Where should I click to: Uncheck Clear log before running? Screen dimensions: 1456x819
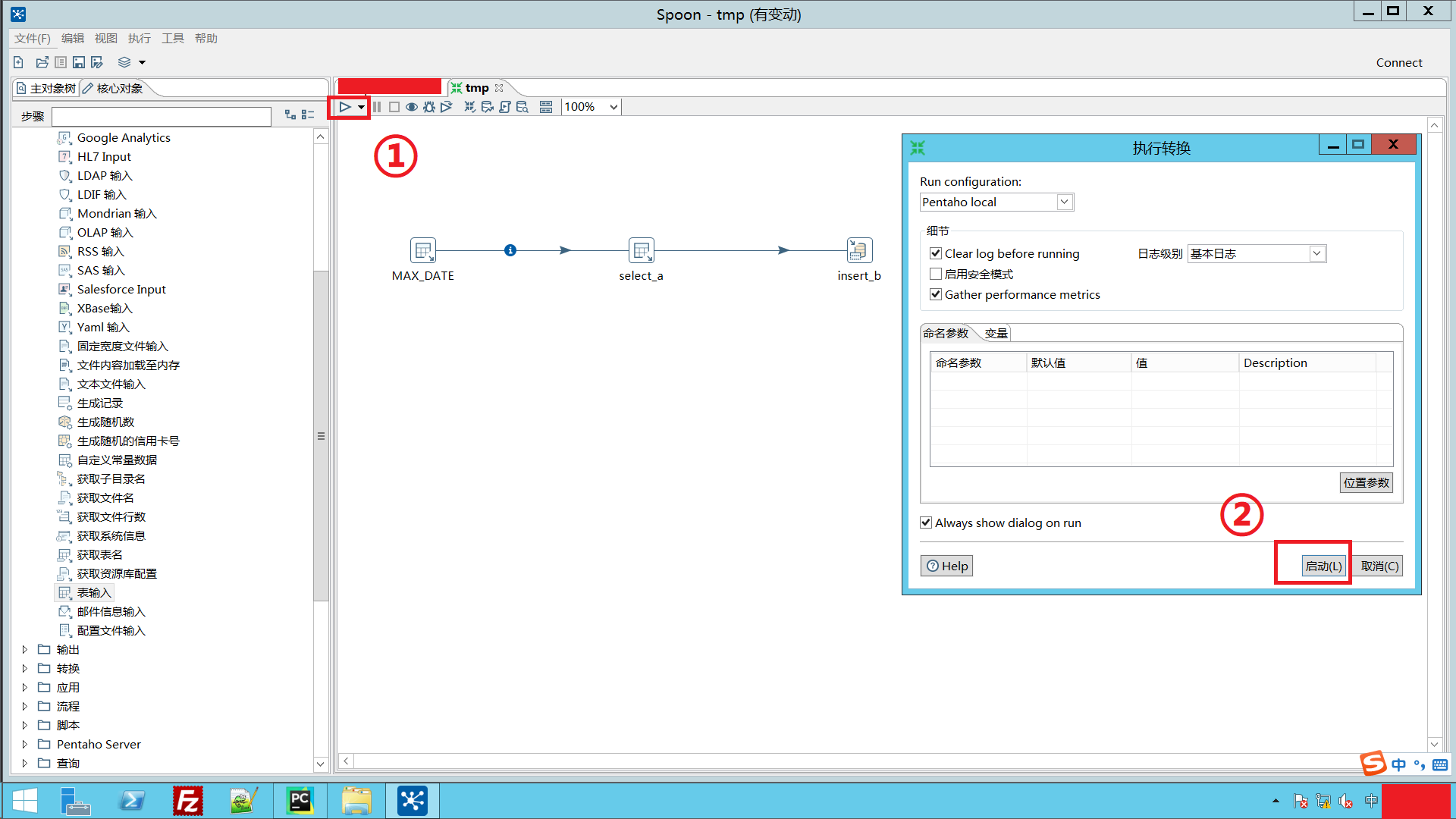pos(936,253)
